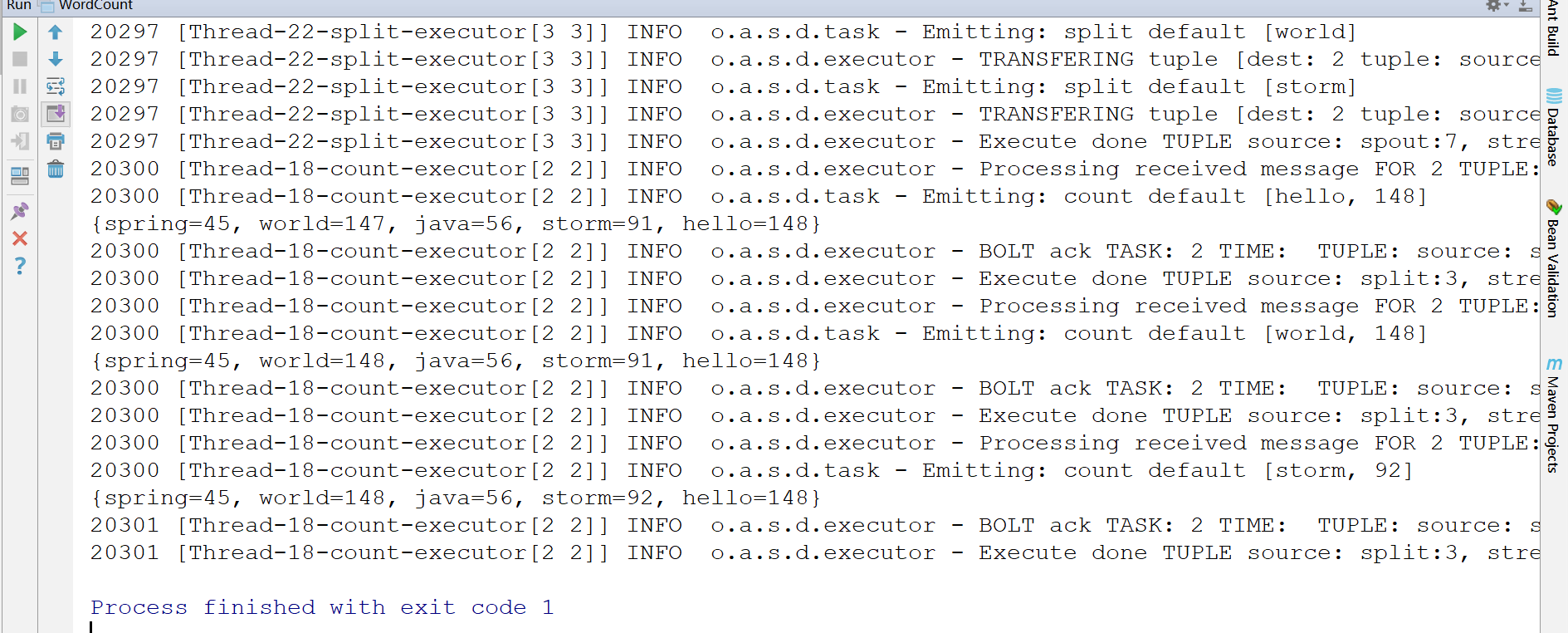
Task: Click the down the stack trace arrow
Action: pyautogui.click(x=56, y=59)
